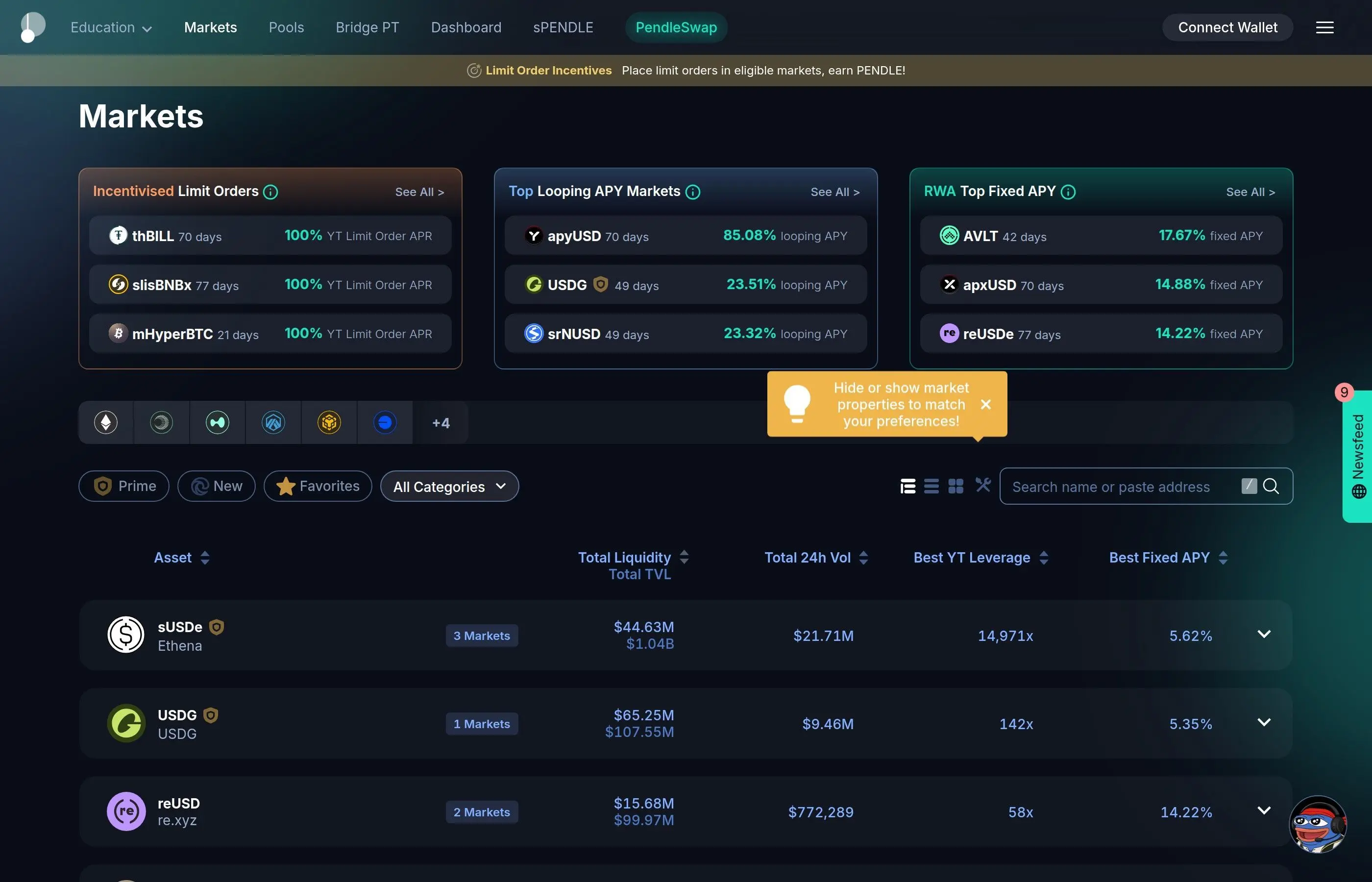Open the apxUSD fixed APY market
The image size is (1372, 882).
[x=1101, y=285]
